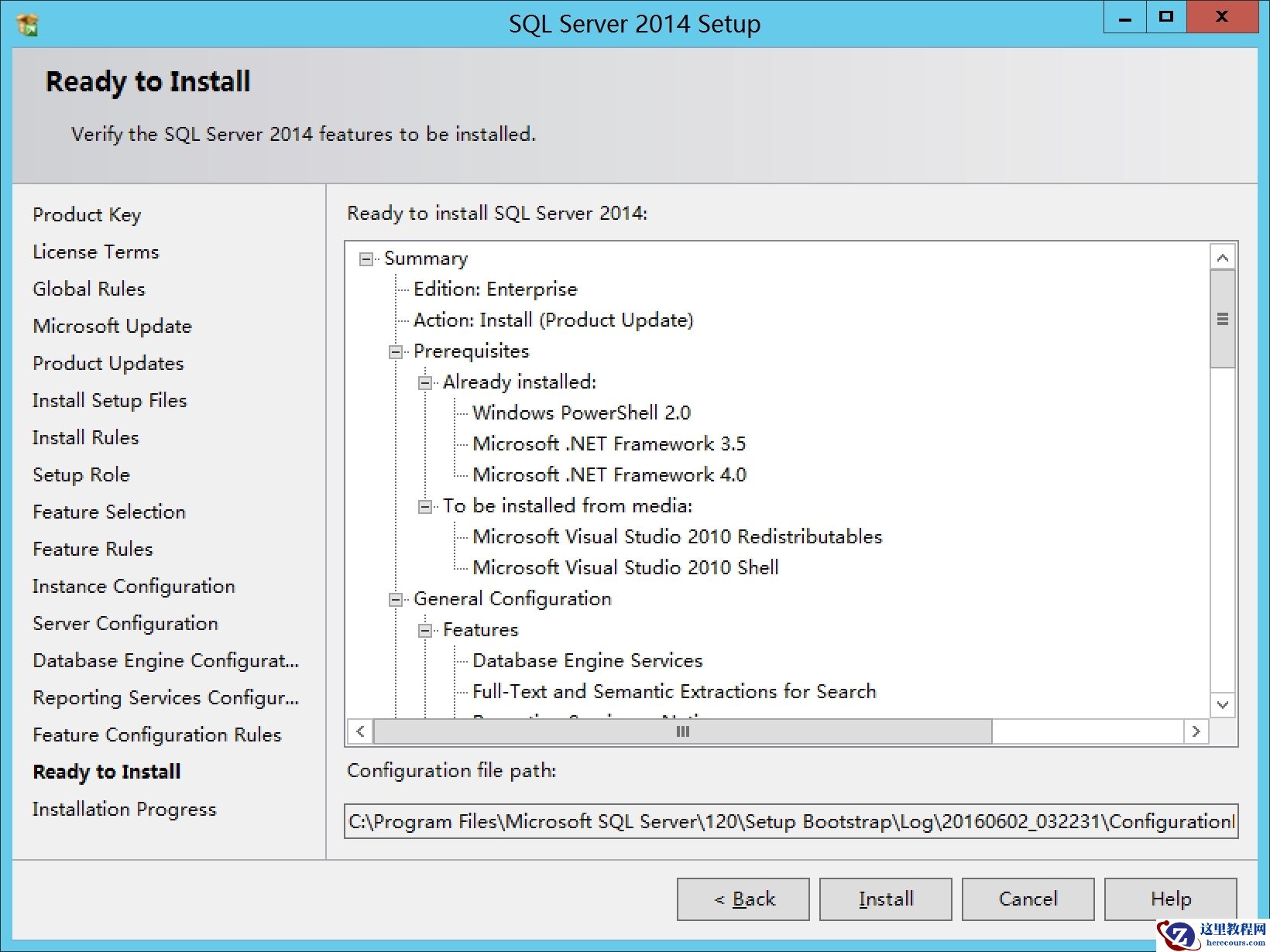Collapse the Prerequisites node
Screen dimensions: 1270x952
click(395, 352)
